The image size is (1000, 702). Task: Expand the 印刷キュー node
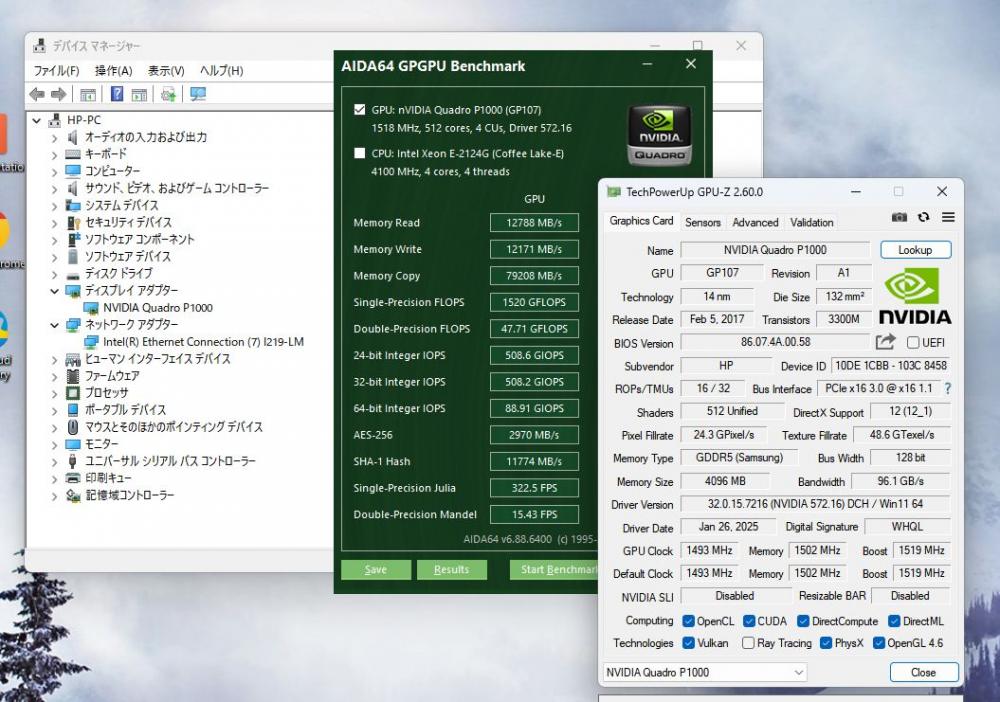pyautogui.click(x=54, y=478)
